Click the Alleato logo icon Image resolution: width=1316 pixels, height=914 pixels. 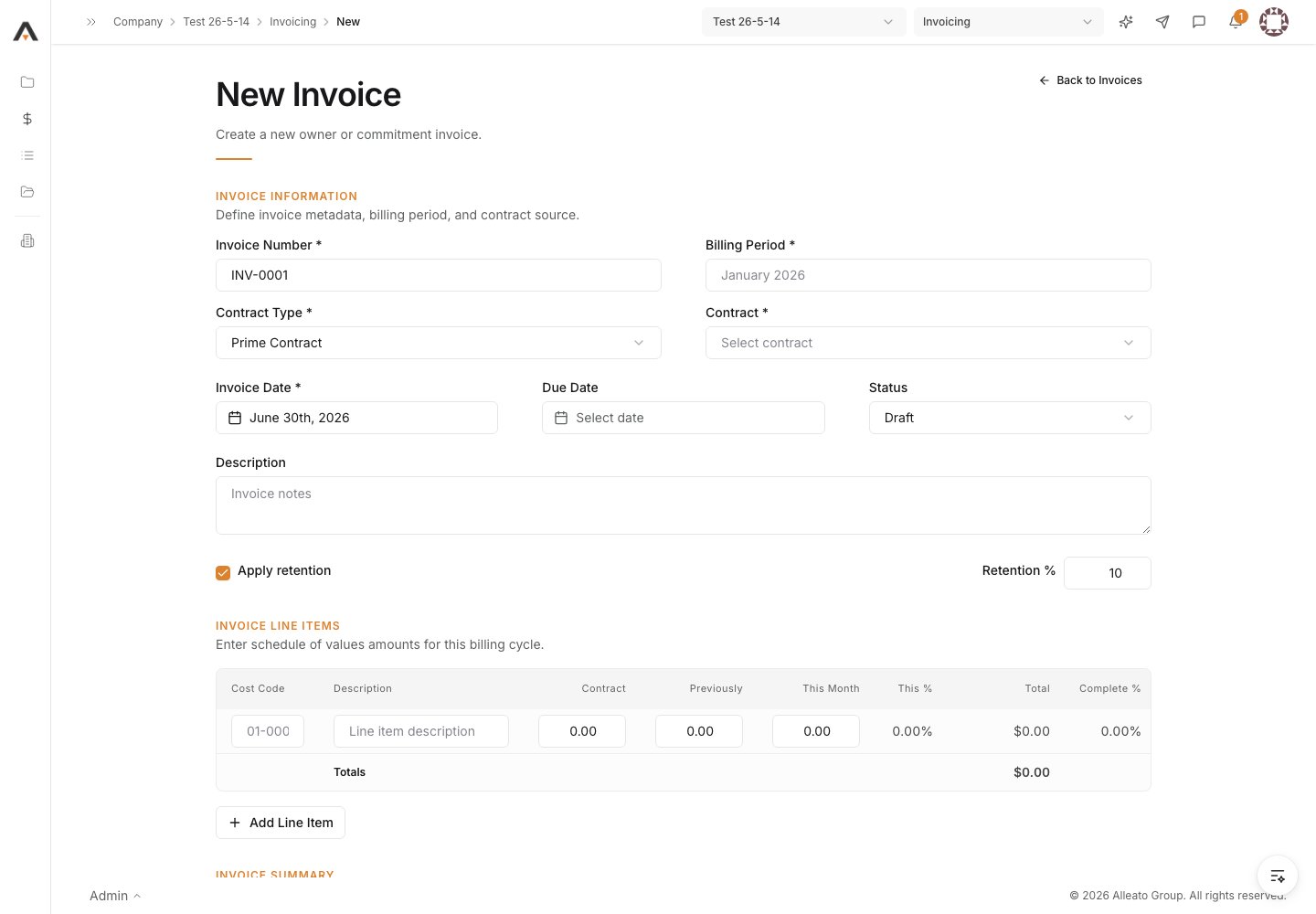[x=26, y=32]
